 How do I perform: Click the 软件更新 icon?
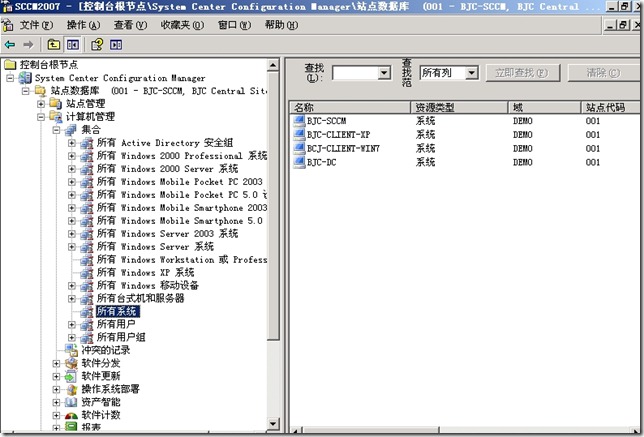tap(71, 376)
